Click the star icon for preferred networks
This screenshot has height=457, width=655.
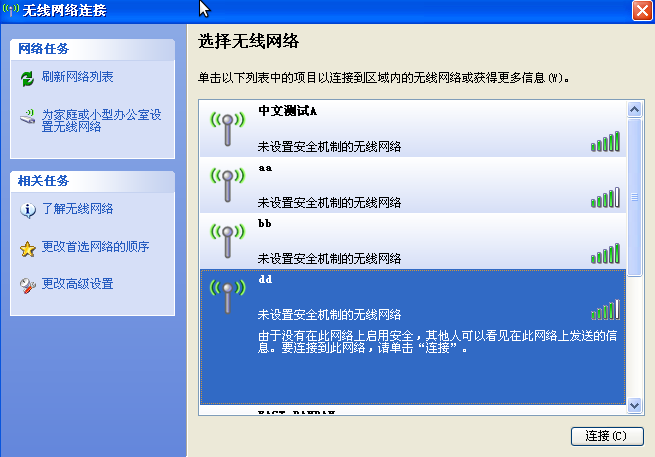28,249
